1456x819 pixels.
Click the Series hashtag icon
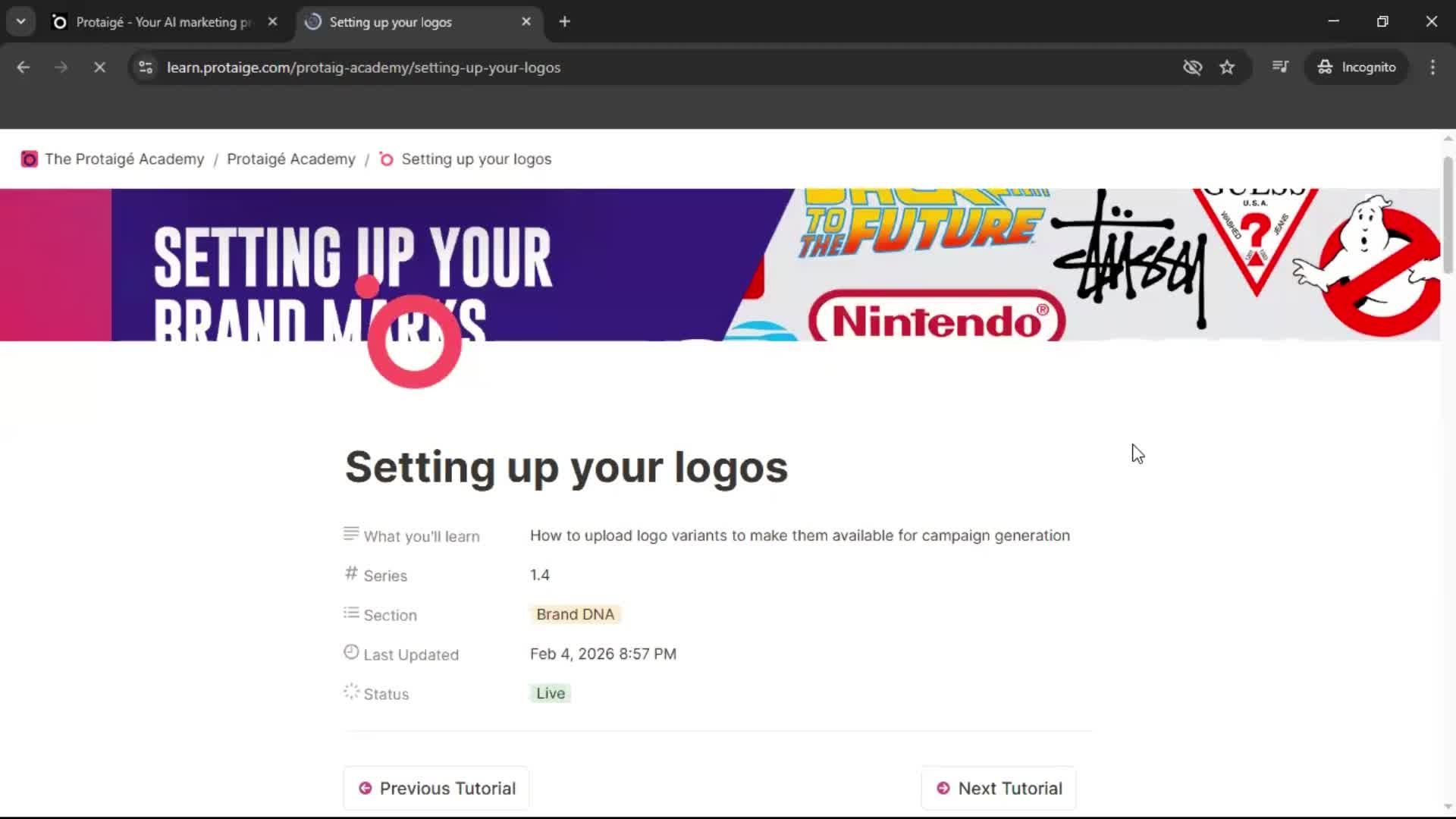[350, 574]
